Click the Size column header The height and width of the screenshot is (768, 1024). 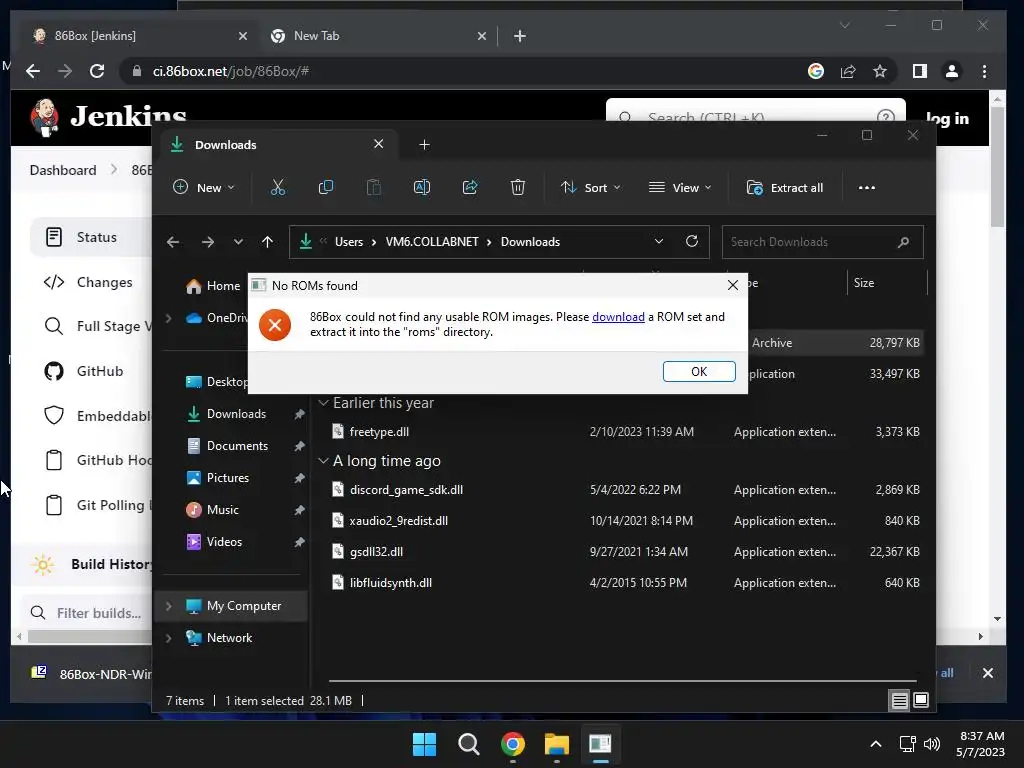886,283
